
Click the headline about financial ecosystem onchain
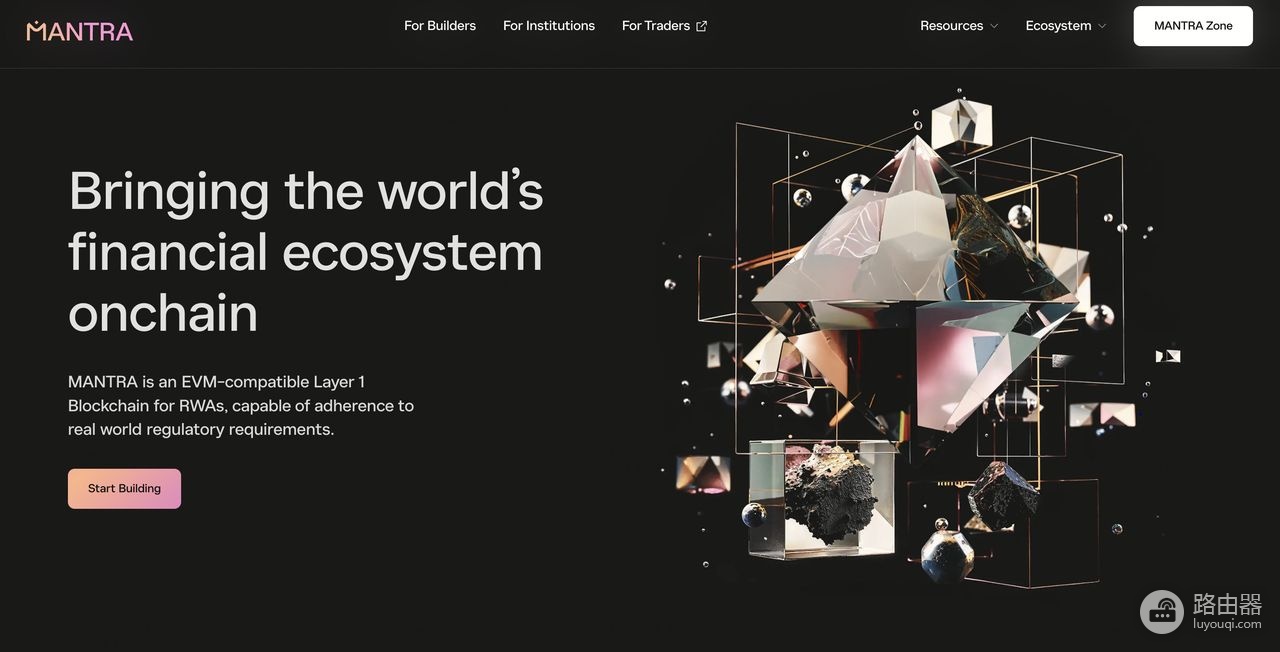coord(306,252)
